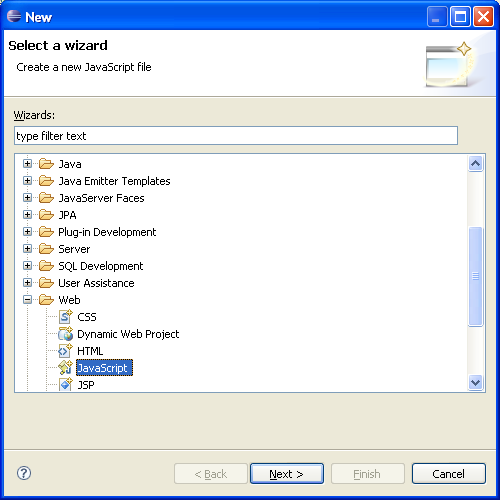Choose the HTML file wizard icon
Screen dimensions: 500x500
pyautogui.click(x=65, y=351)
